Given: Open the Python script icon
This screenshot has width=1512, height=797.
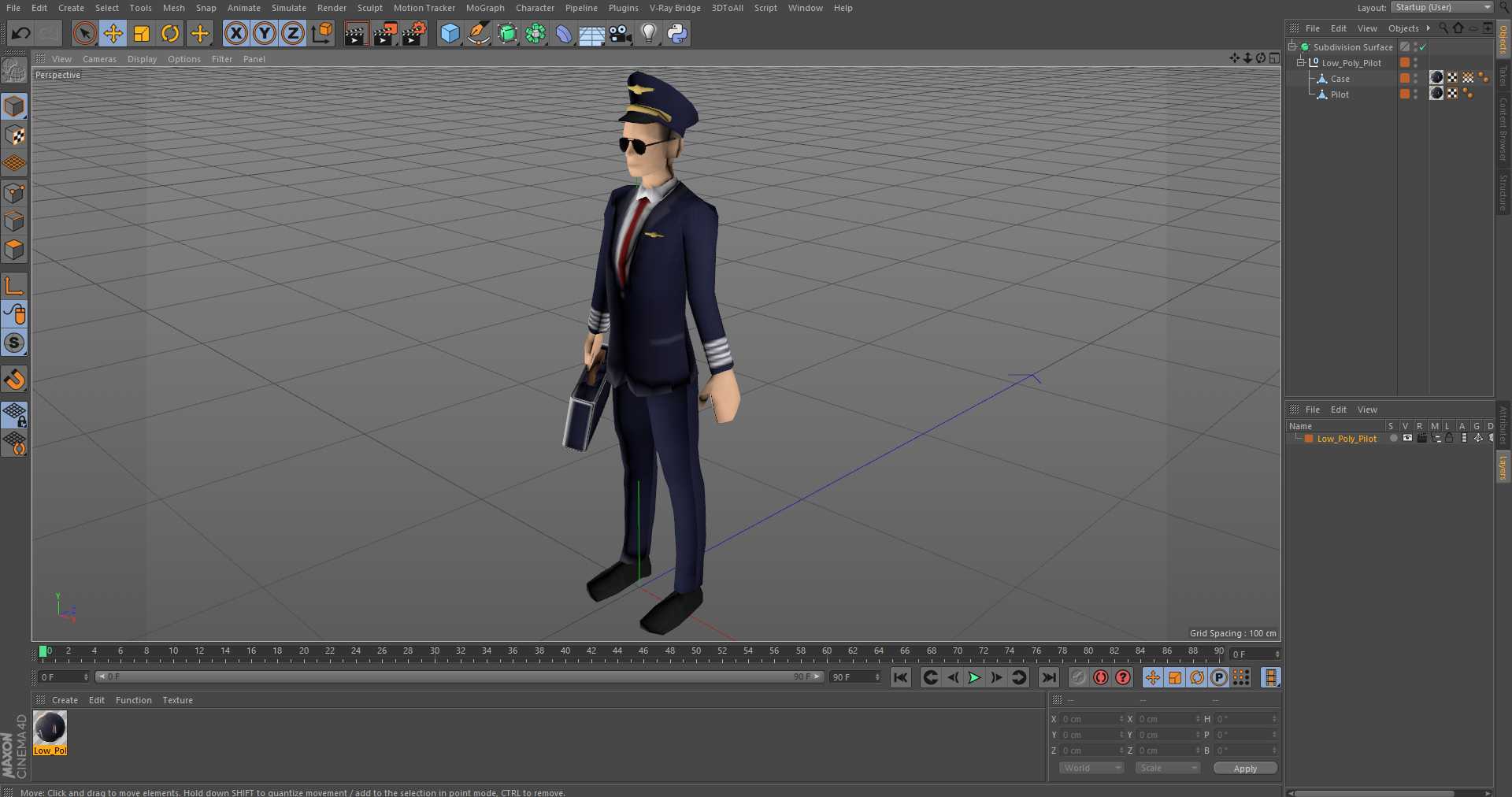Looking at the screenshot, I should tap(677, 33).
